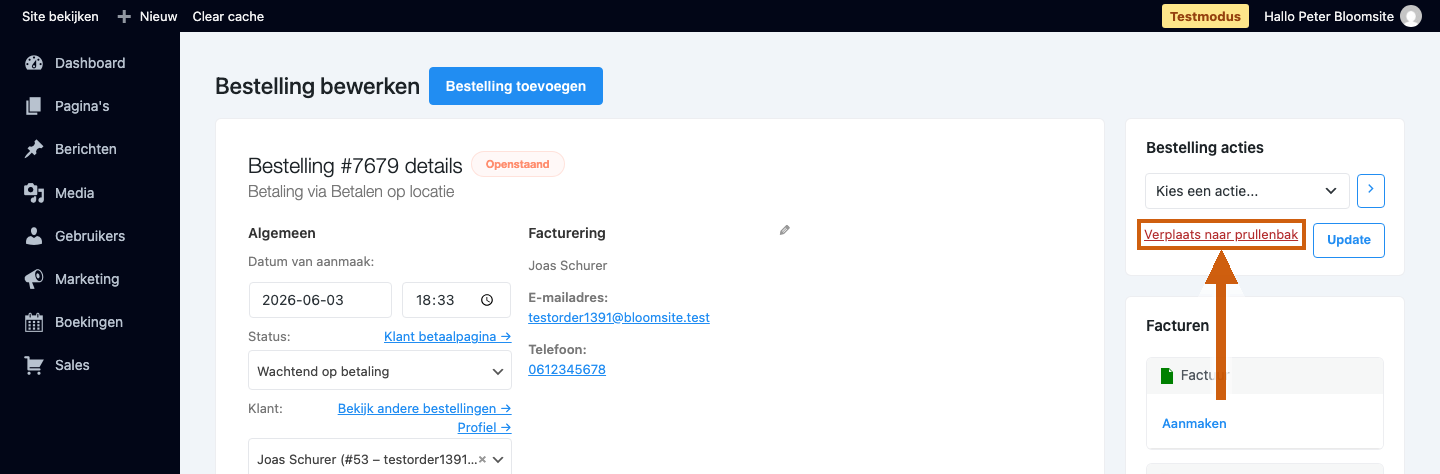Expand the 'Kies een actie...' dropdown
This screenshot has width=1440, height=474.
tap(1247, 190)
